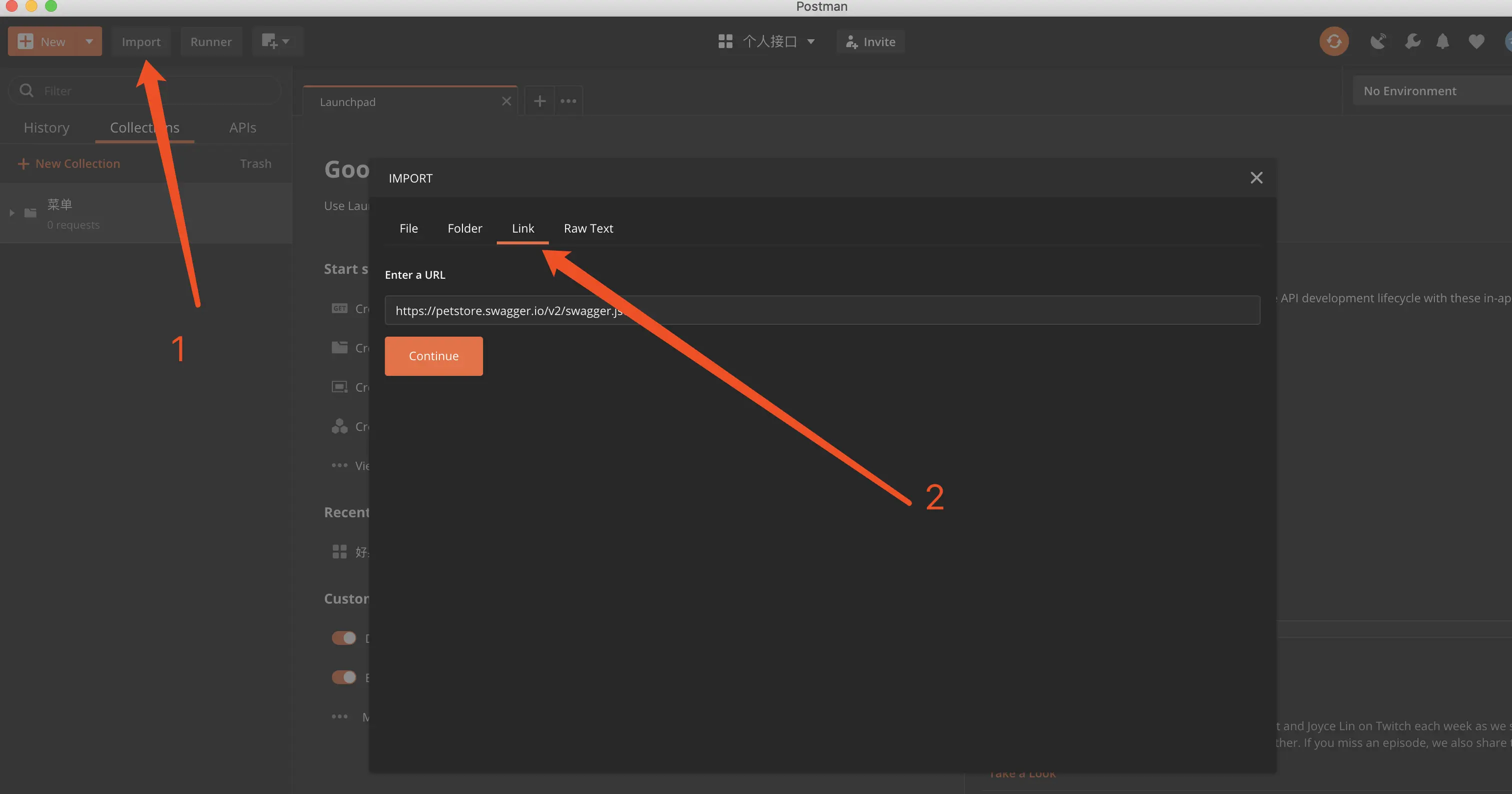Open settings wrench icon
This screenshot has height=794, width=1512.
[x=1412, y=41]
